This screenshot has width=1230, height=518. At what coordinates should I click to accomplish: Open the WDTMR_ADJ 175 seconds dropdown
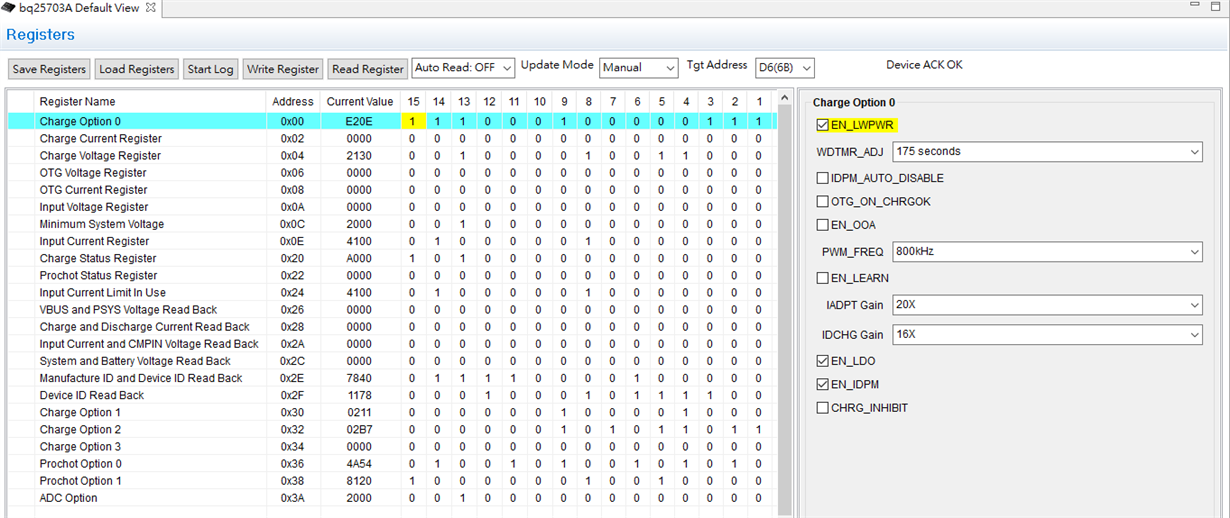point(1047,151)
